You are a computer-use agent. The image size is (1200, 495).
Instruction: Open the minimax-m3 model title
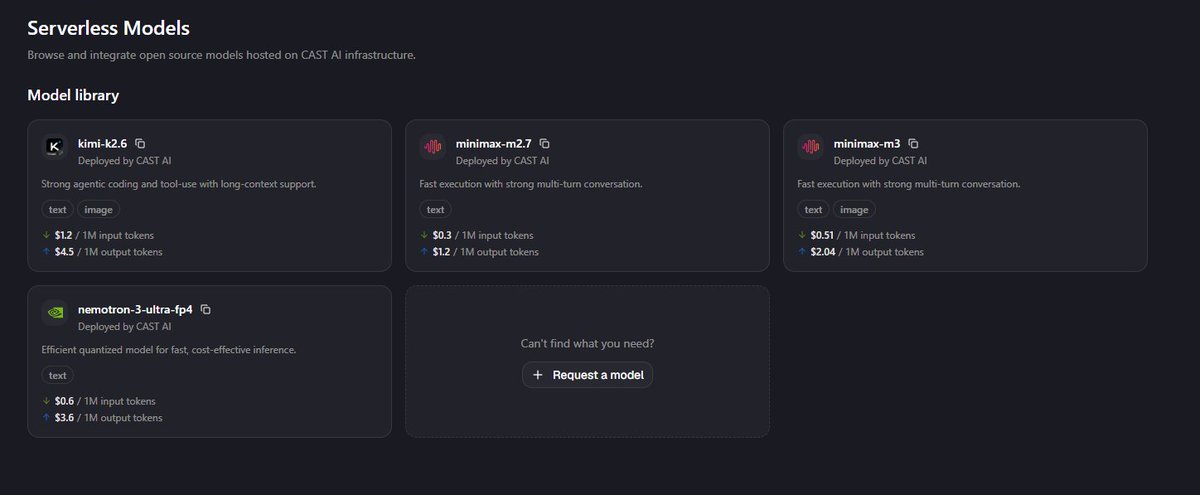pyautogui.click(x=867, y=144)
